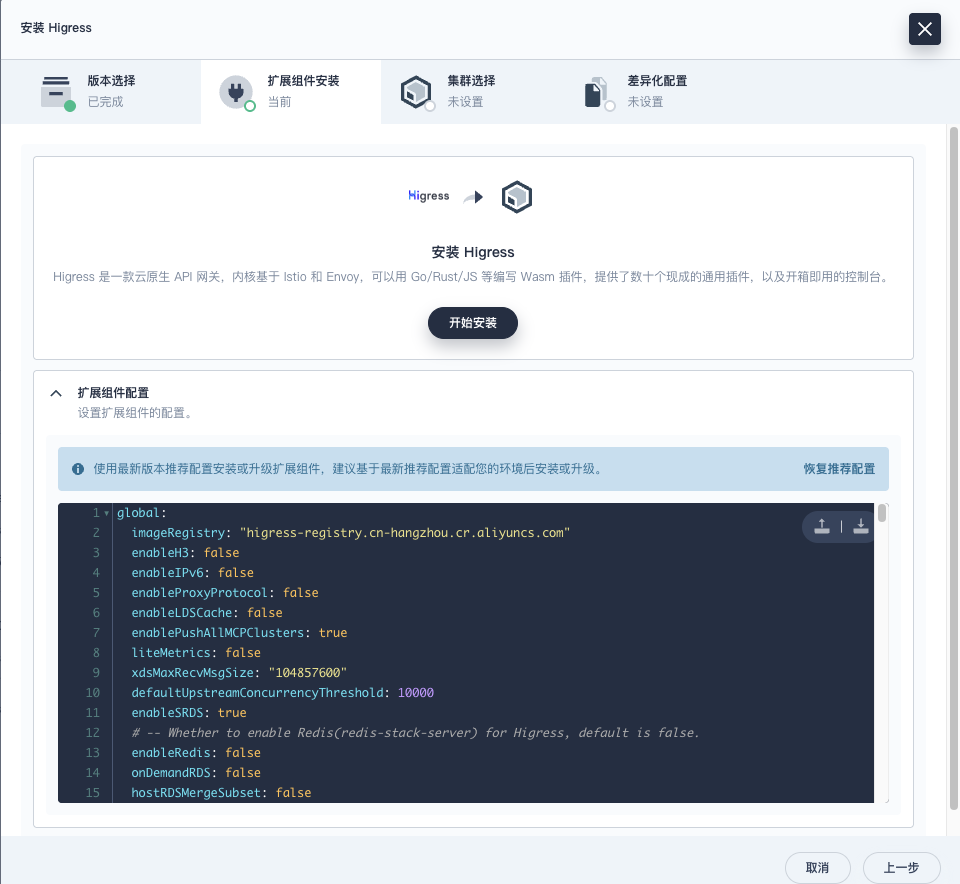960x884 pixels.
Task: Click the upload icon in the YAML editor
Action: click(x=821, y=526)
